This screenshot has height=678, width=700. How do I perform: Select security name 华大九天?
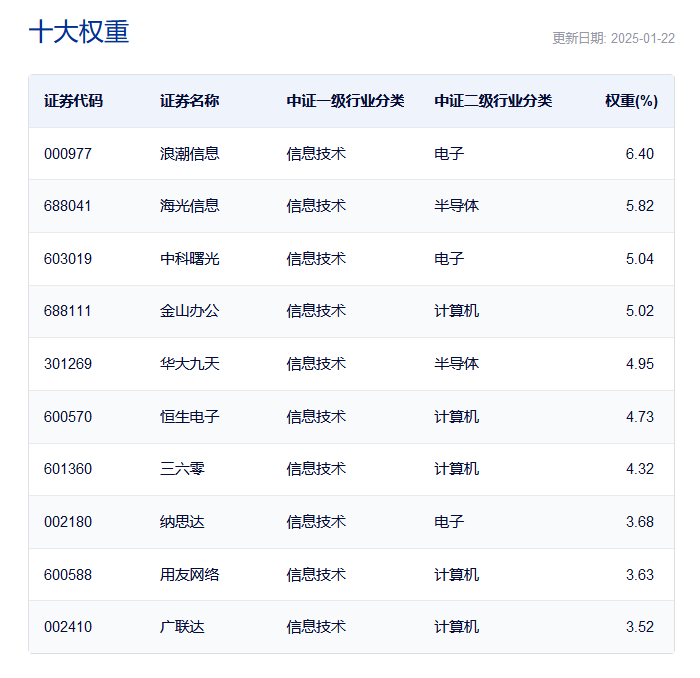189,364
